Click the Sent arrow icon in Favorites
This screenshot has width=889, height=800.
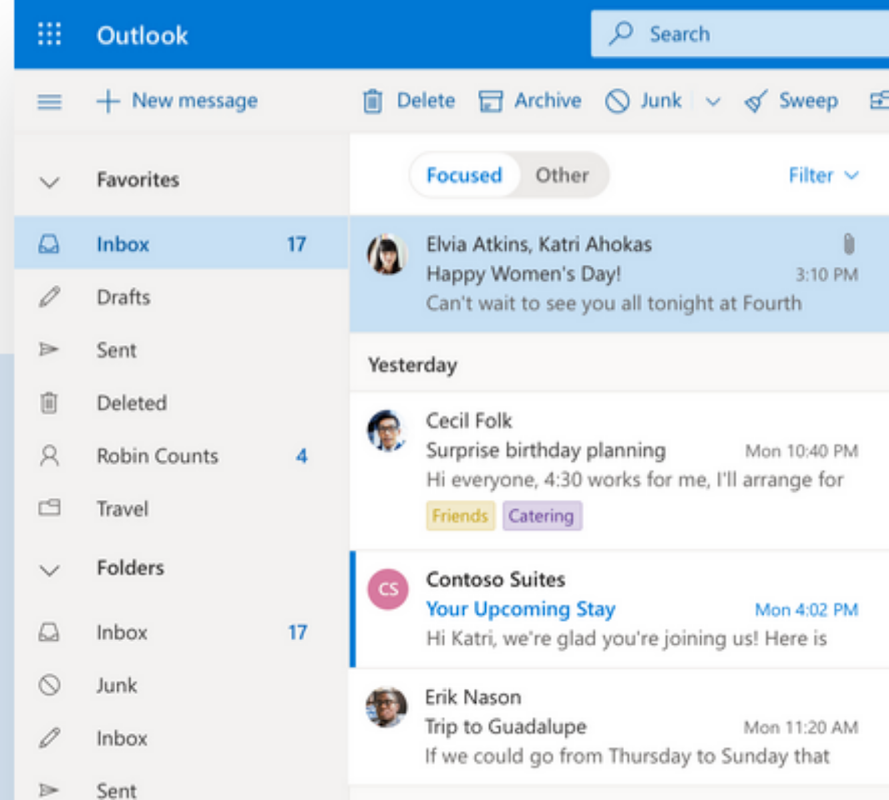(x=49, y=349)
